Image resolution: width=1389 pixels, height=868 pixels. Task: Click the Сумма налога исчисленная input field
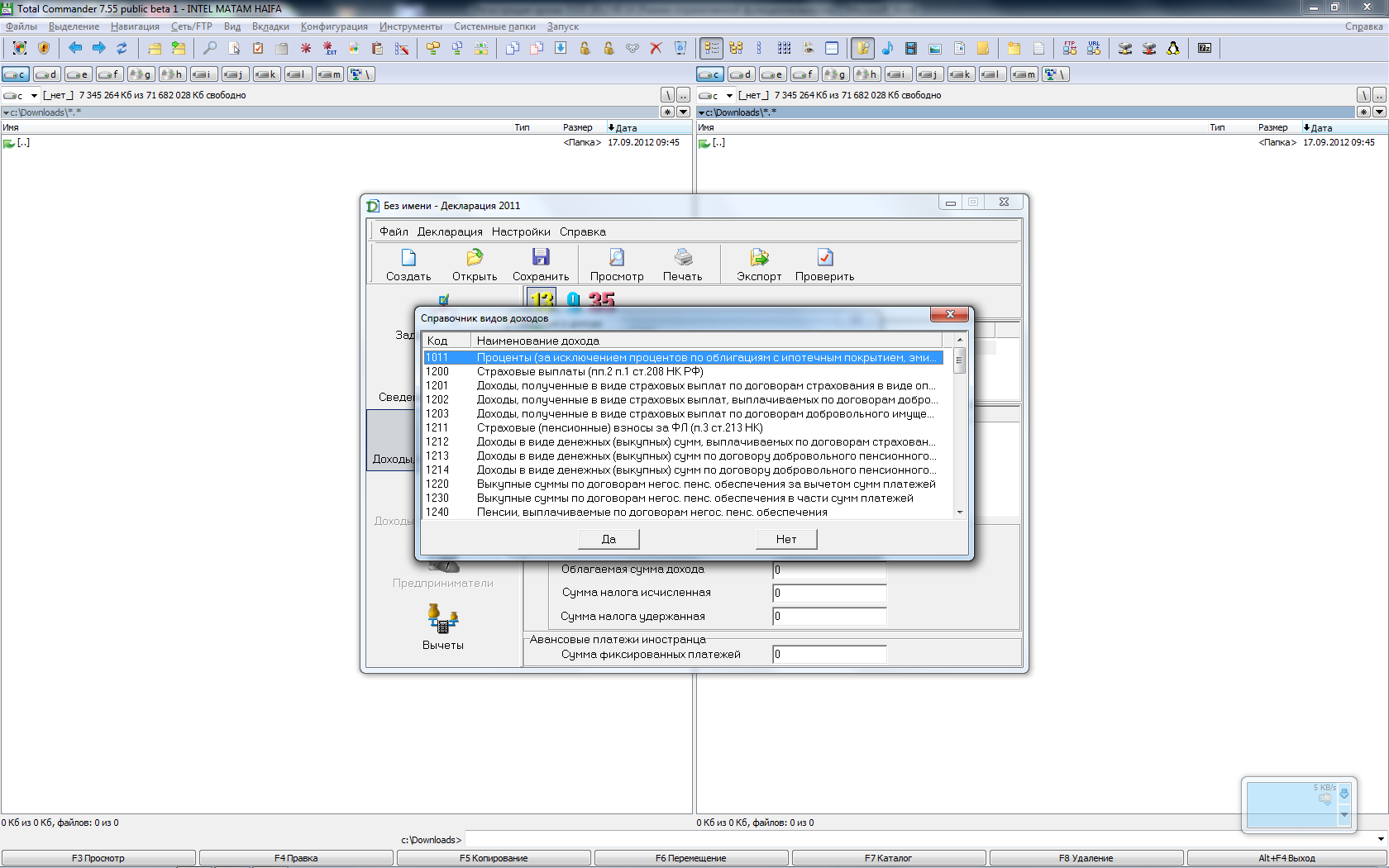pyautogui.click(x=829, y=593)
